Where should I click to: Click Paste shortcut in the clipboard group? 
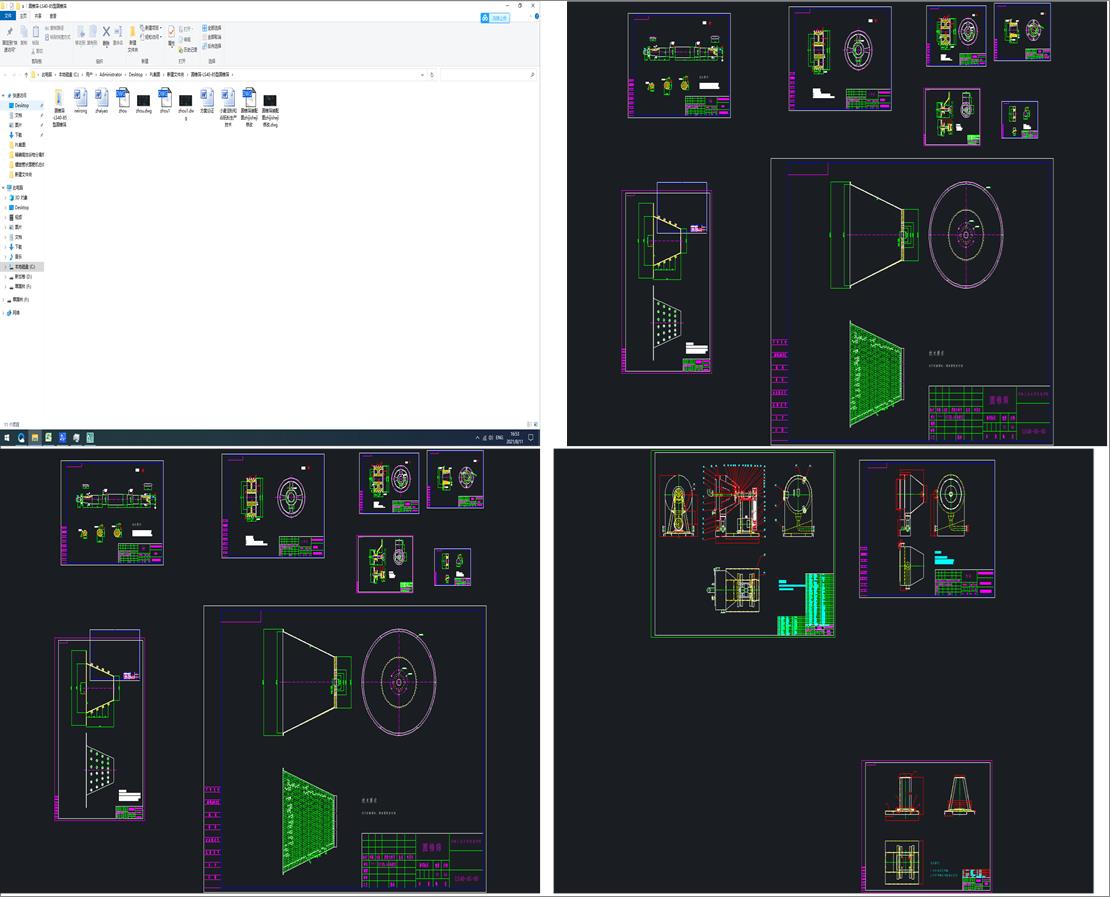tap(57, 37)
